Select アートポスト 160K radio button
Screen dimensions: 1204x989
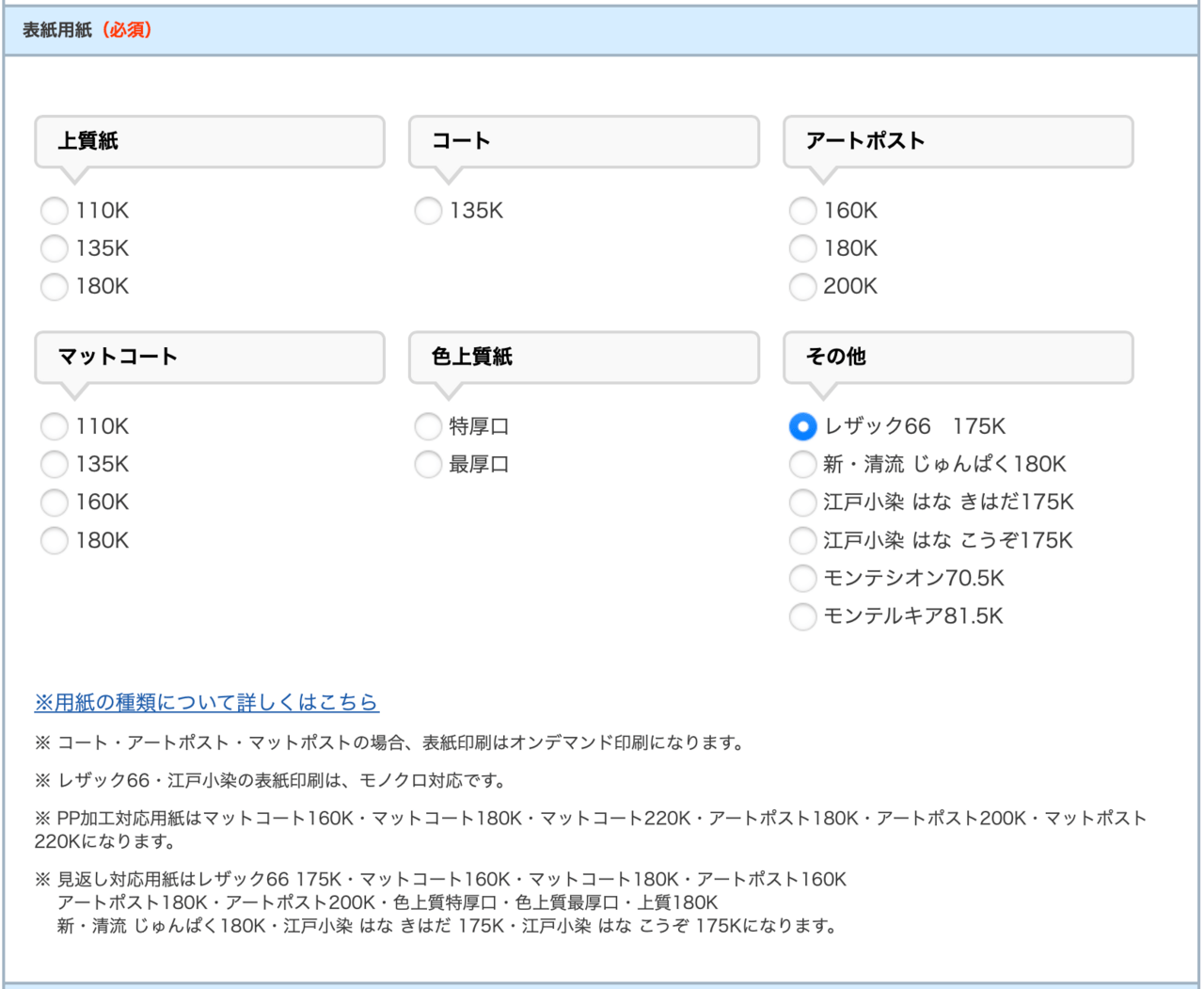tap(802, 211)
